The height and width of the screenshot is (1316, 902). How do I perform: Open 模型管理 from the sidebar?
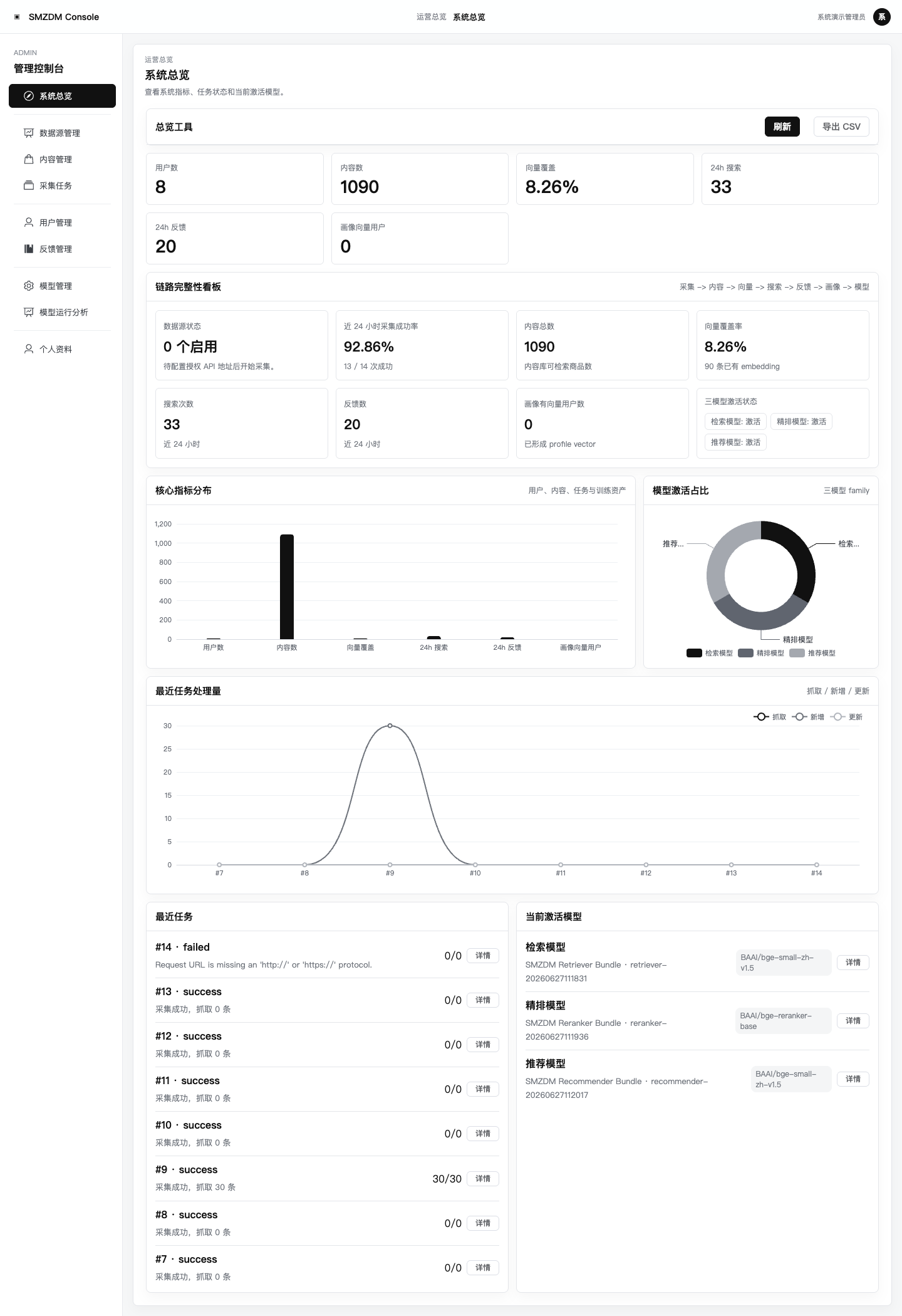pyautogui.click(x=62, y=286)
